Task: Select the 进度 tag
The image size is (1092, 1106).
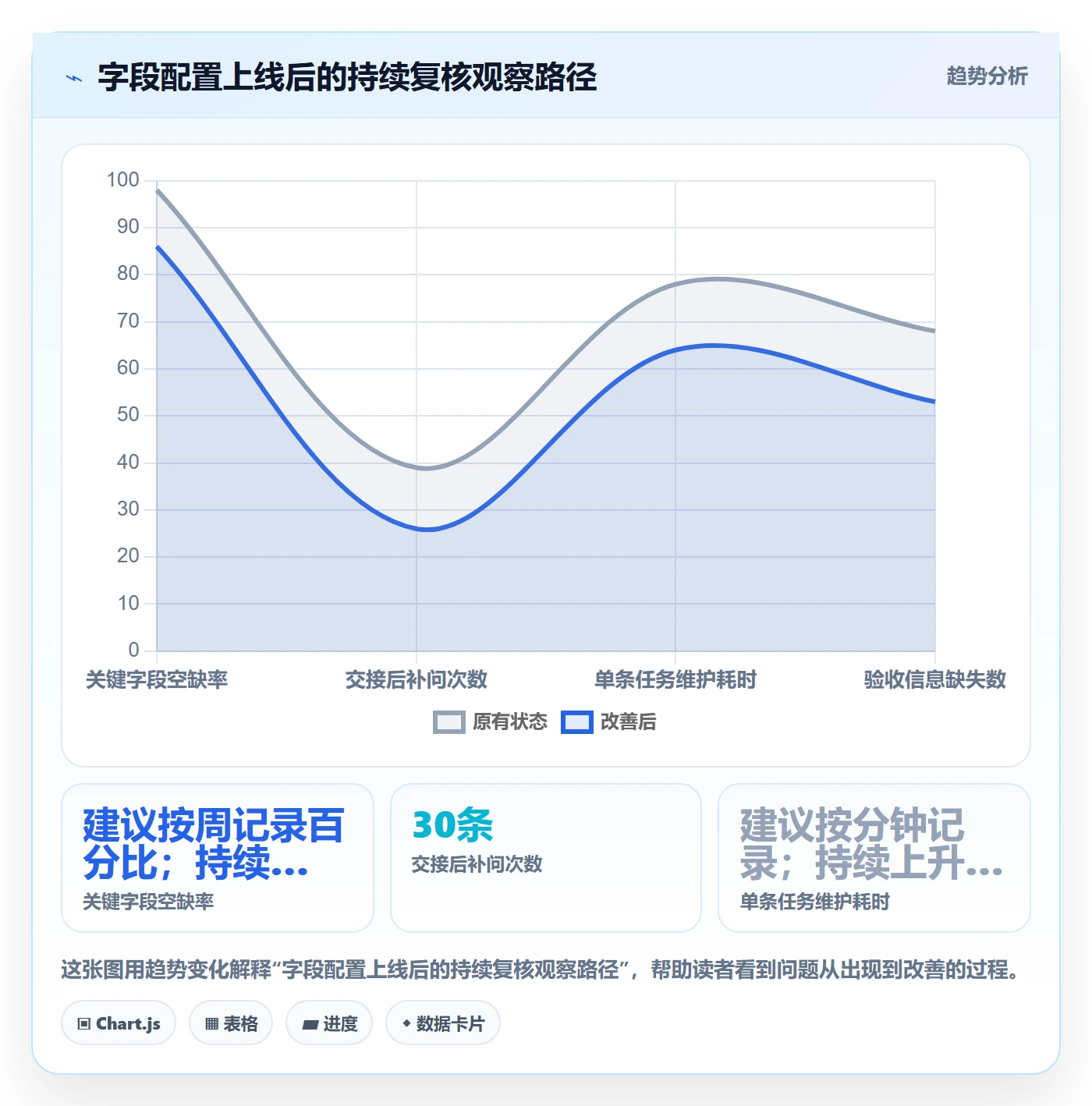Action: click(329, 1023)
